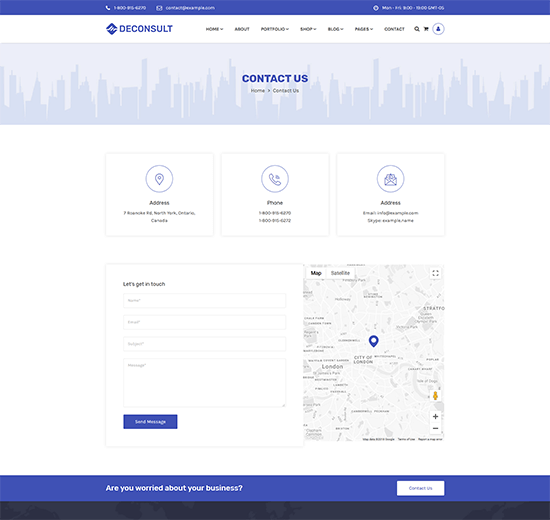Click the Skype: example.name text
Screen dimensions: 550x520
[390, 220]
